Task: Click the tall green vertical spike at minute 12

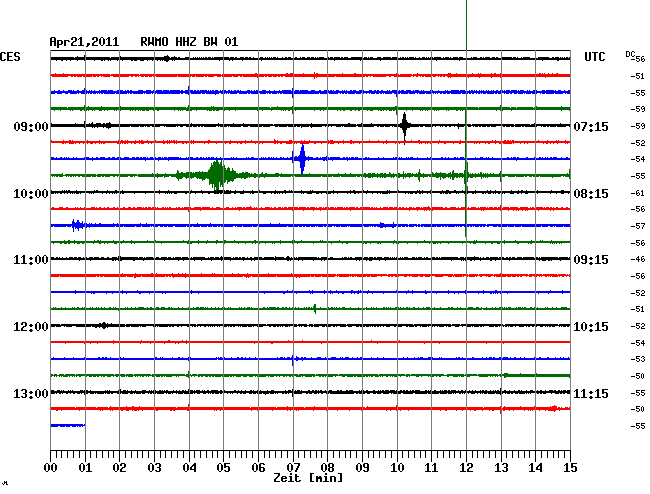Action: (x=466, y=118)
